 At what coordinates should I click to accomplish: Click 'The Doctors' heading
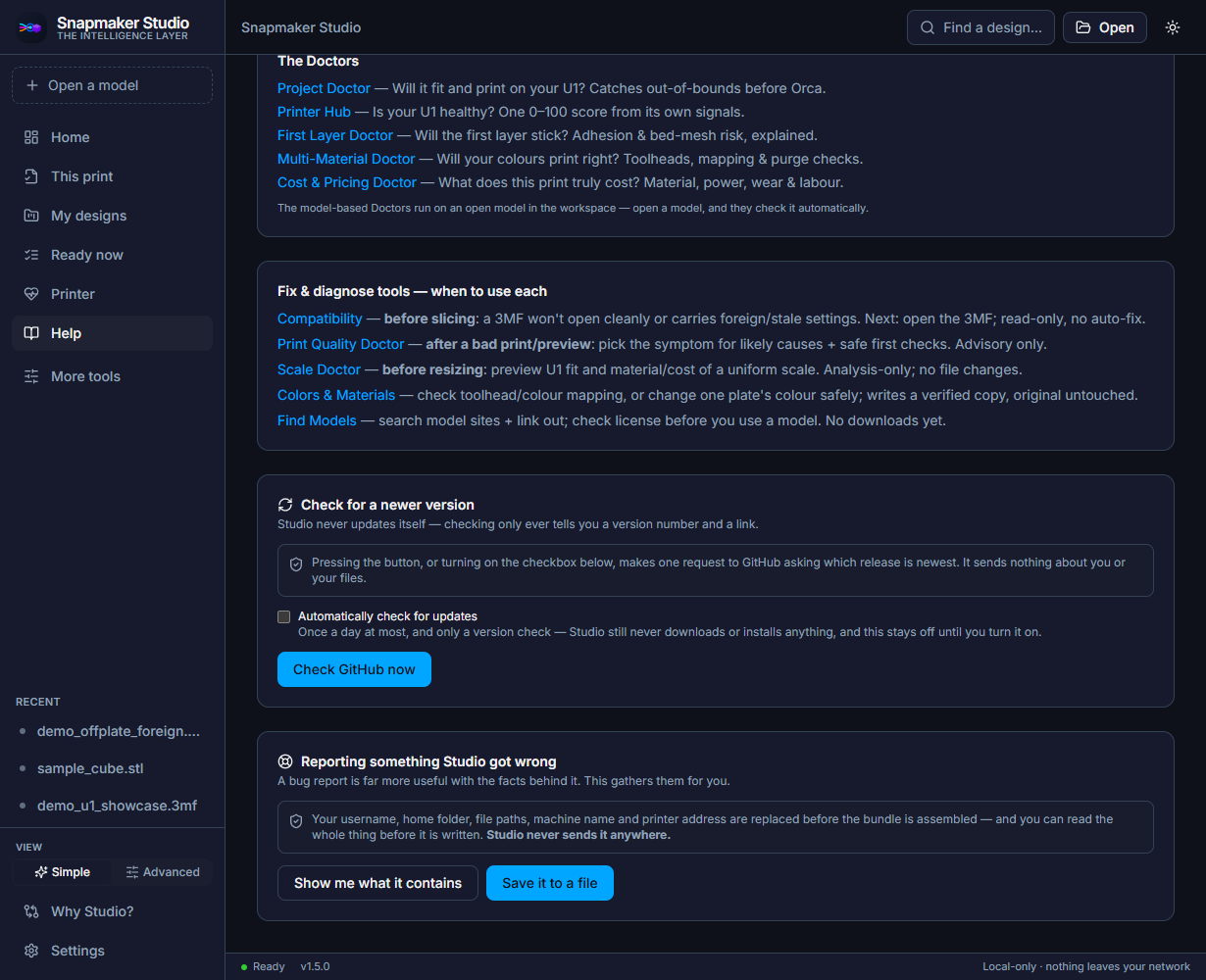318,61
